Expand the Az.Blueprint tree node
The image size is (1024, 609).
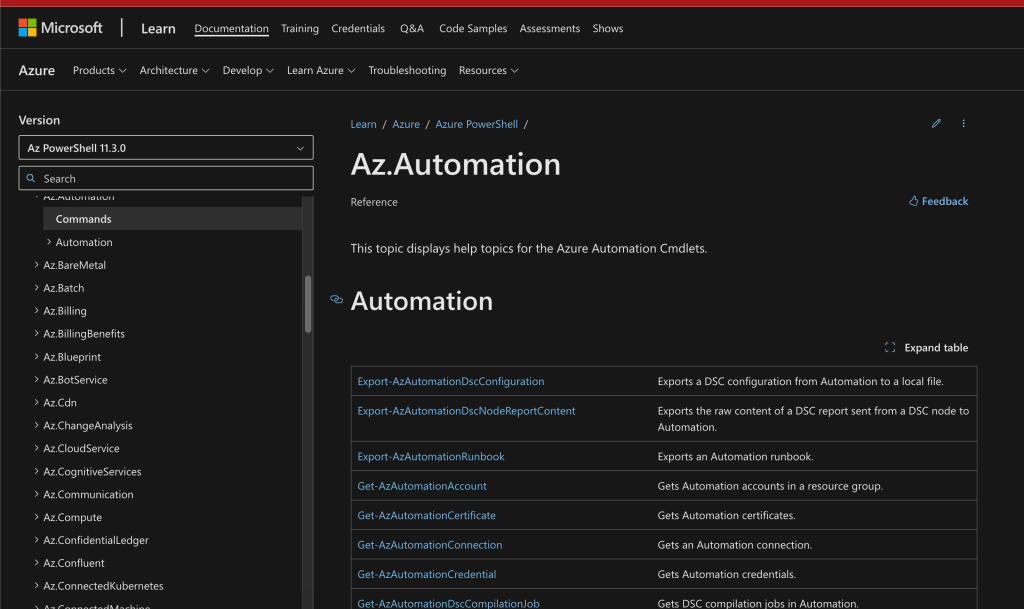37,356
